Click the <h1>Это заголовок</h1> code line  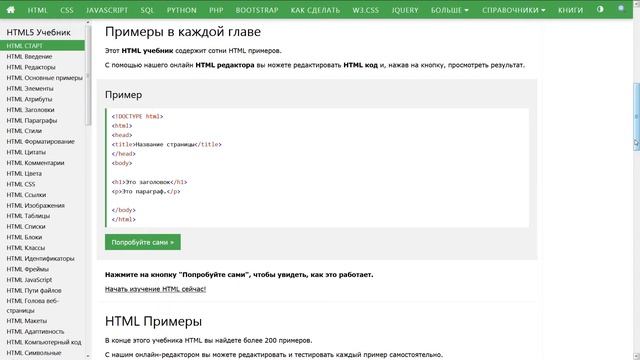pos(149,182)
